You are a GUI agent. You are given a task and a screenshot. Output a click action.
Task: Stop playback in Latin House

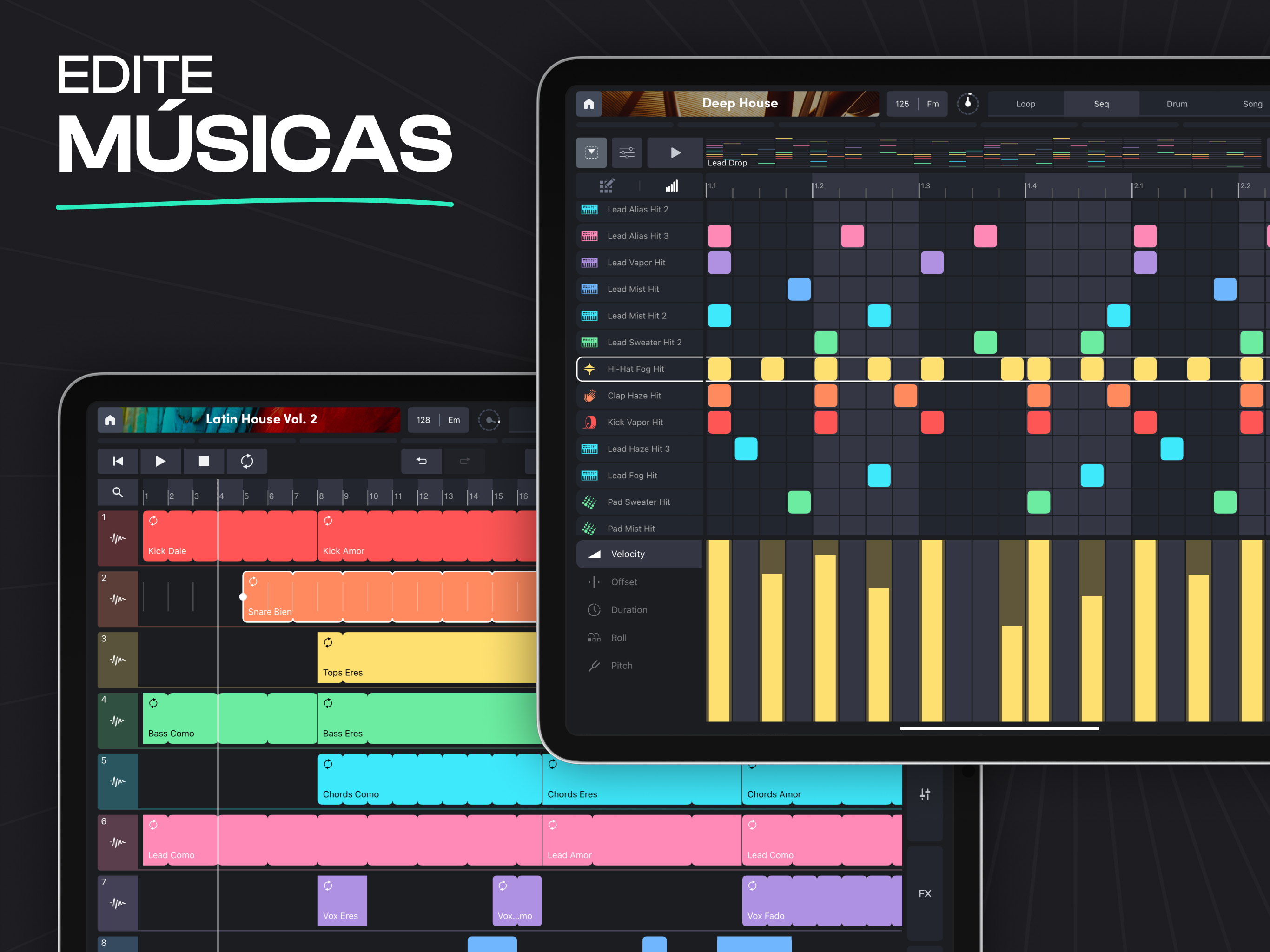[204, 461]
